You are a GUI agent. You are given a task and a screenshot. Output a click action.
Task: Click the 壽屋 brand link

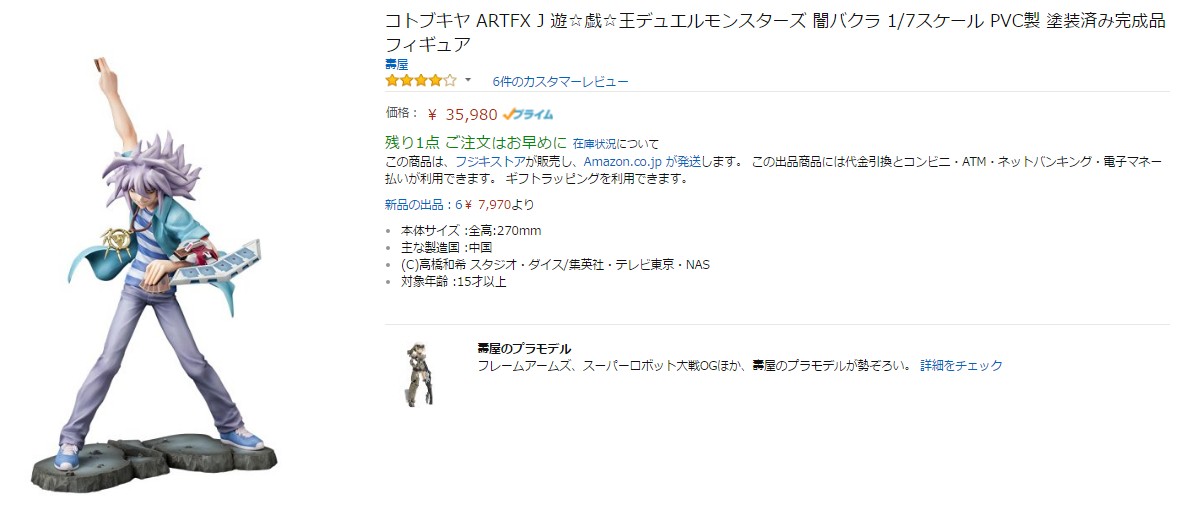(x=397, y=65)
